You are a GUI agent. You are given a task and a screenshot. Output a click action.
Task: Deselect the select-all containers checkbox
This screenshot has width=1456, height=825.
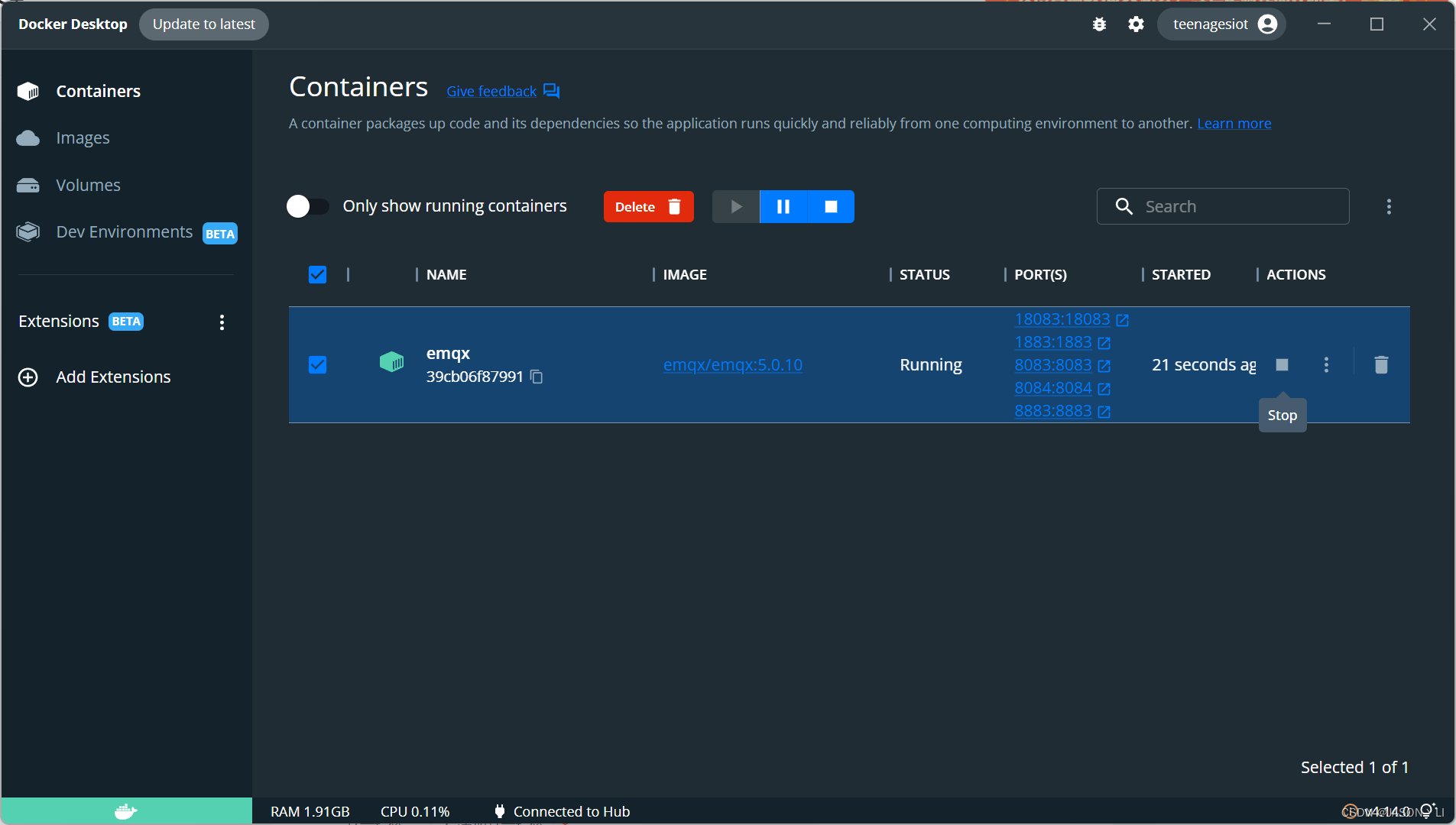pyautogui.click(x=317, y=274)
